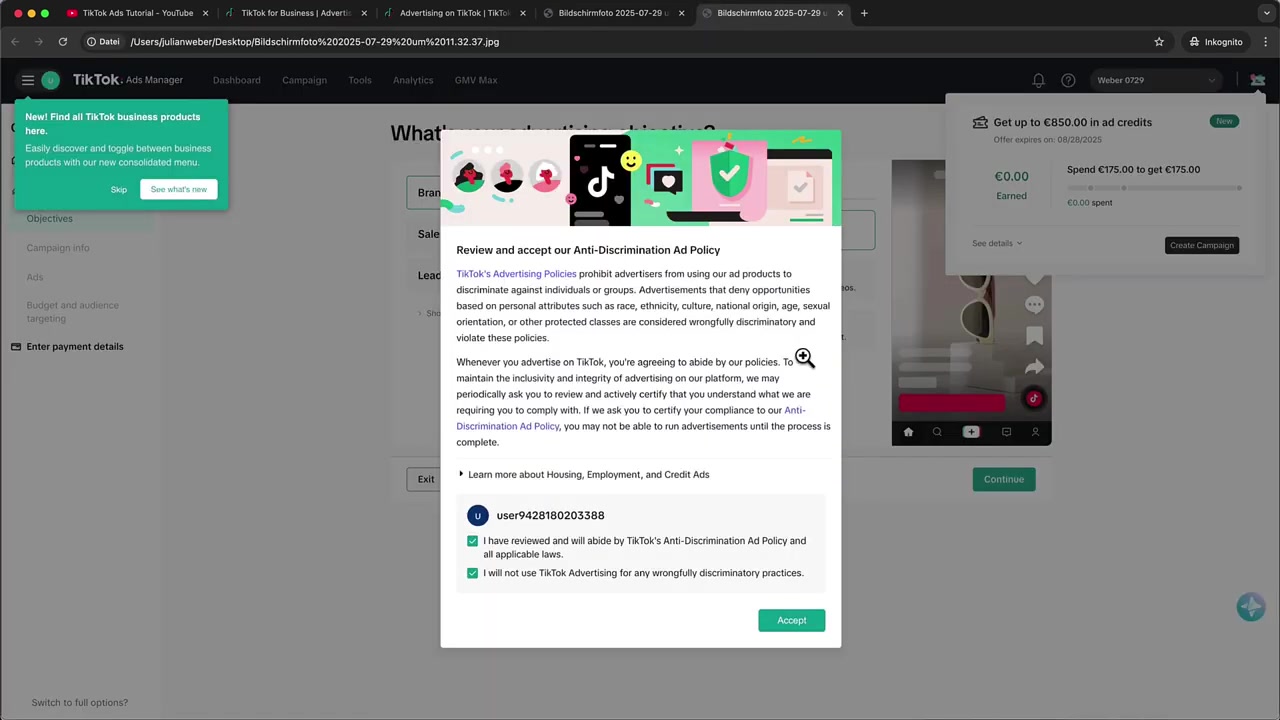Expand See details in ad credits card

coord(997,243)
